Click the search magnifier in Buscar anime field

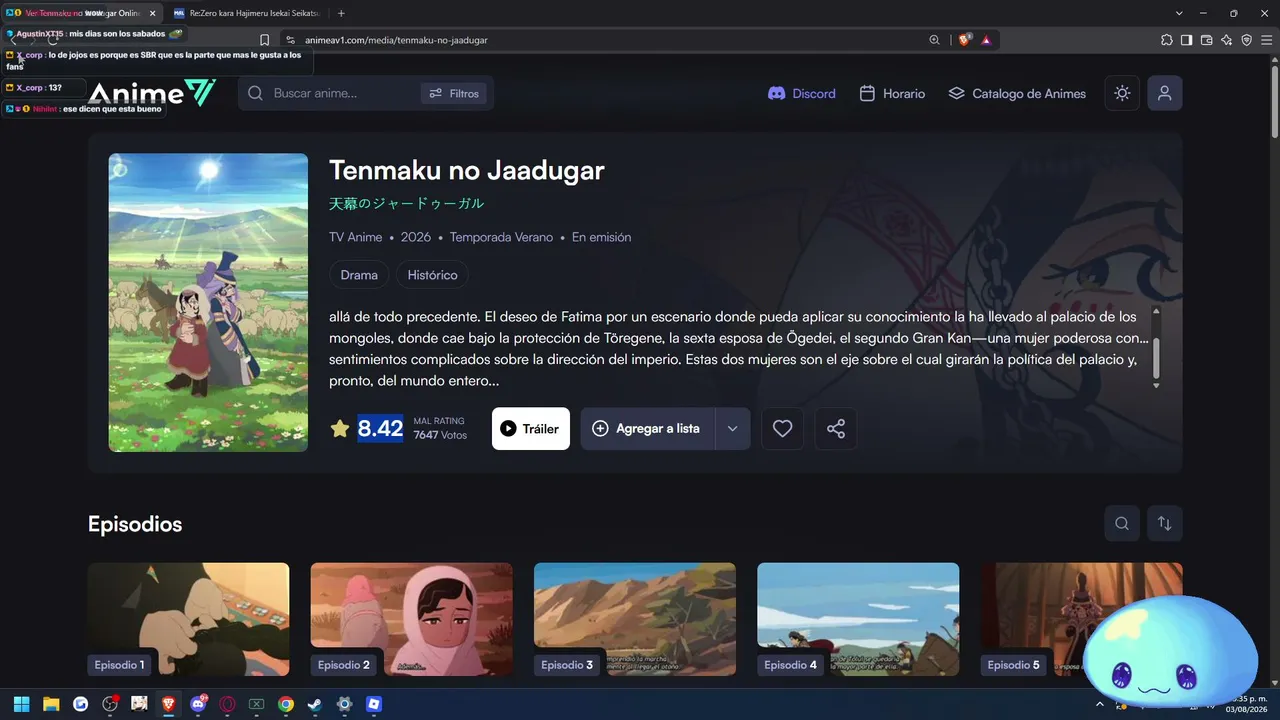click(x=255, y=93)
